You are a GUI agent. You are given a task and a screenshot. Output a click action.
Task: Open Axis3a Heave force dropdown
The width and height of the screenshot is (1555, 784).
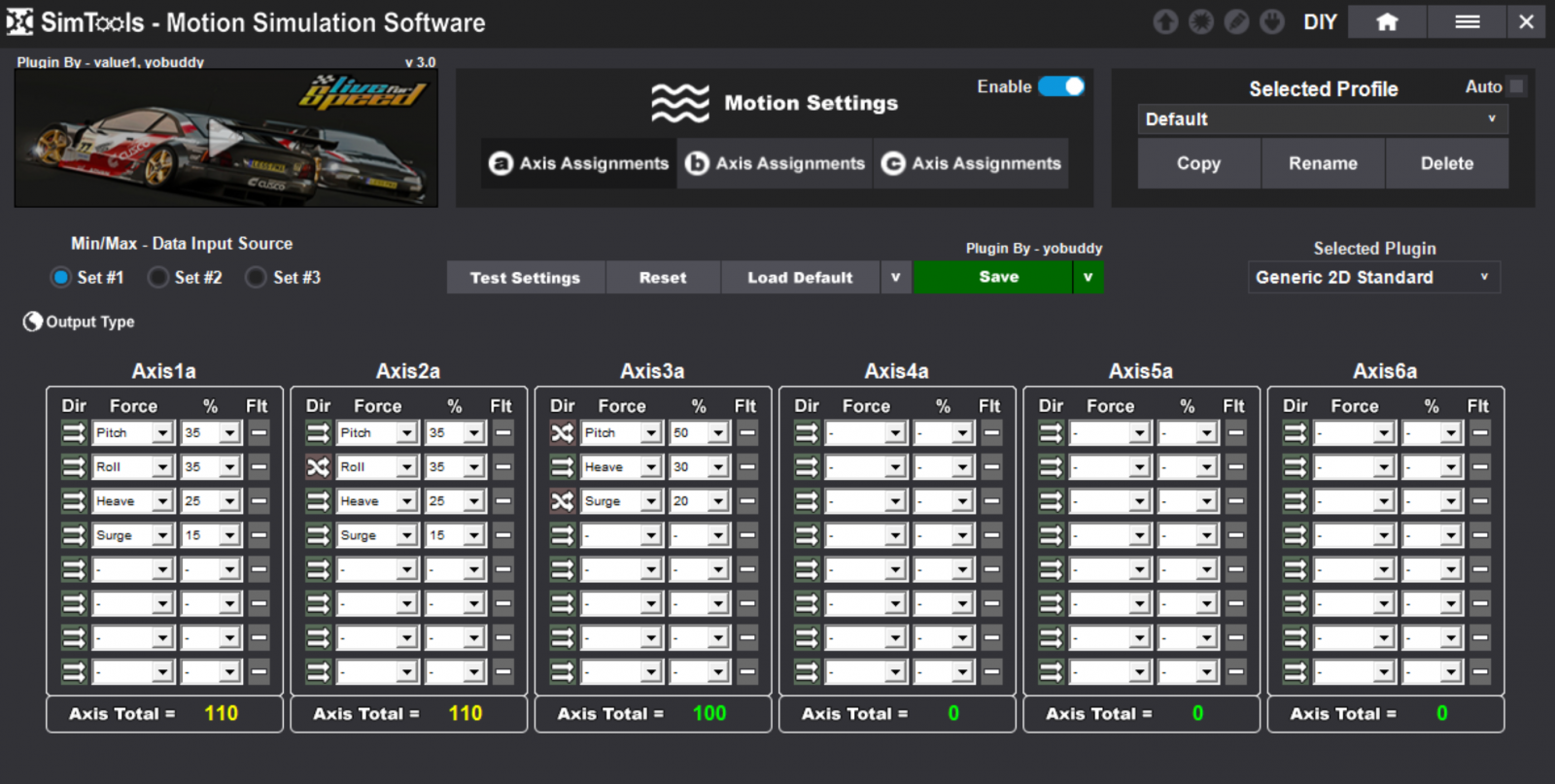(x=650, y=467)
